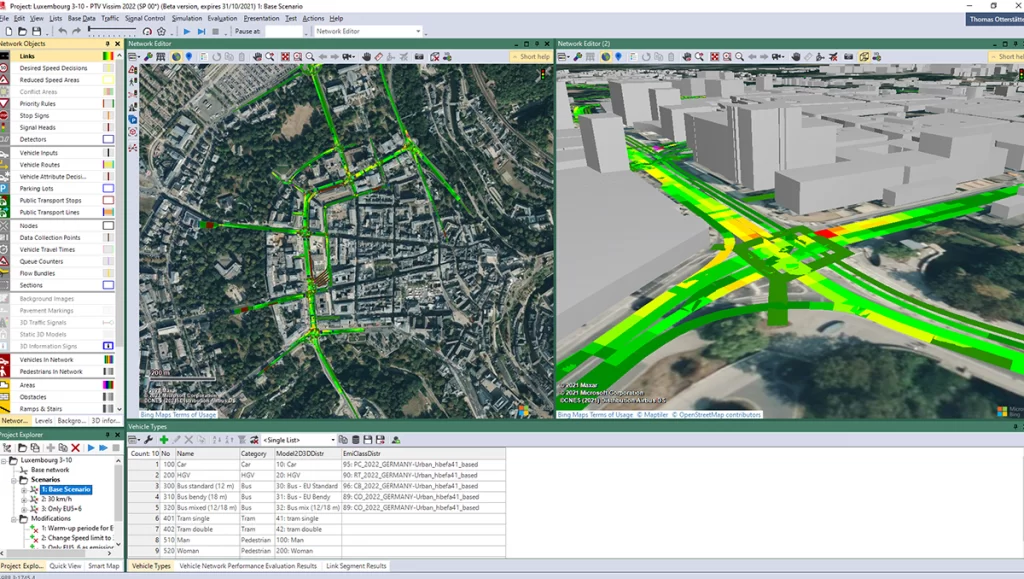Open Vehicle Types list settings wrench icon

[148, 440]
